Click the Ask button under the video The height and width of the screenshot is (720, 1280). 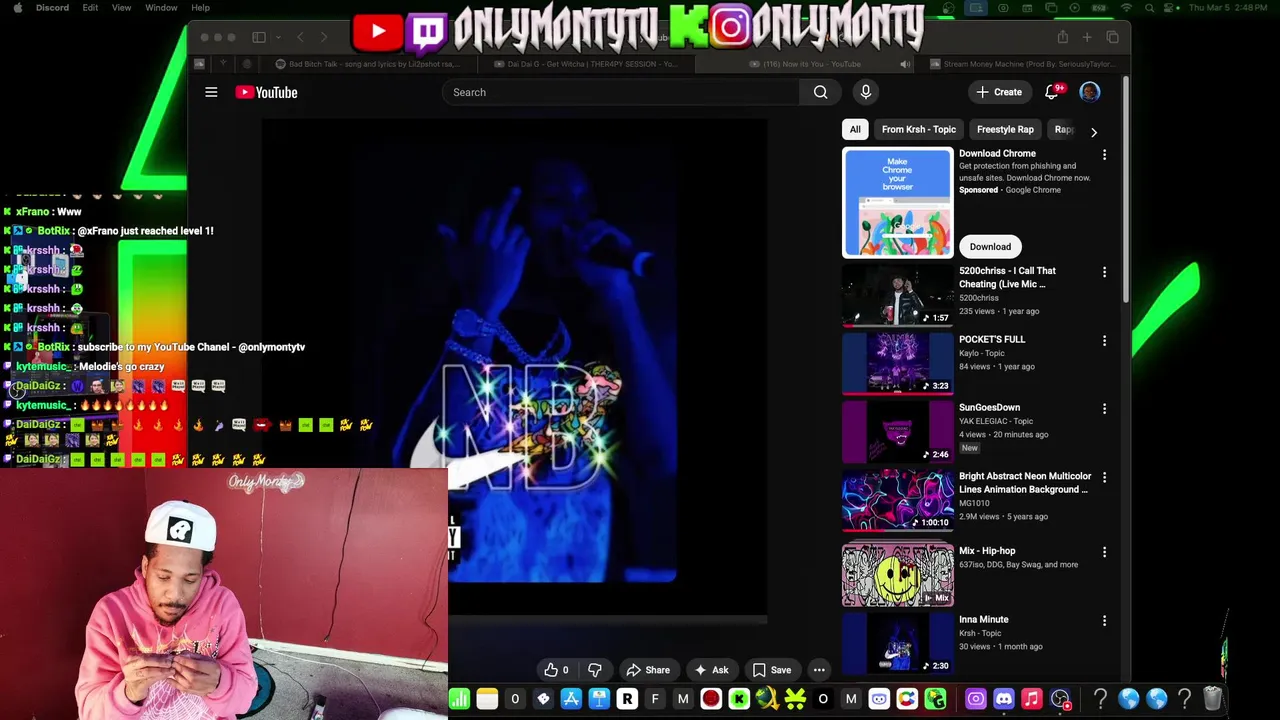coord(711,670)
